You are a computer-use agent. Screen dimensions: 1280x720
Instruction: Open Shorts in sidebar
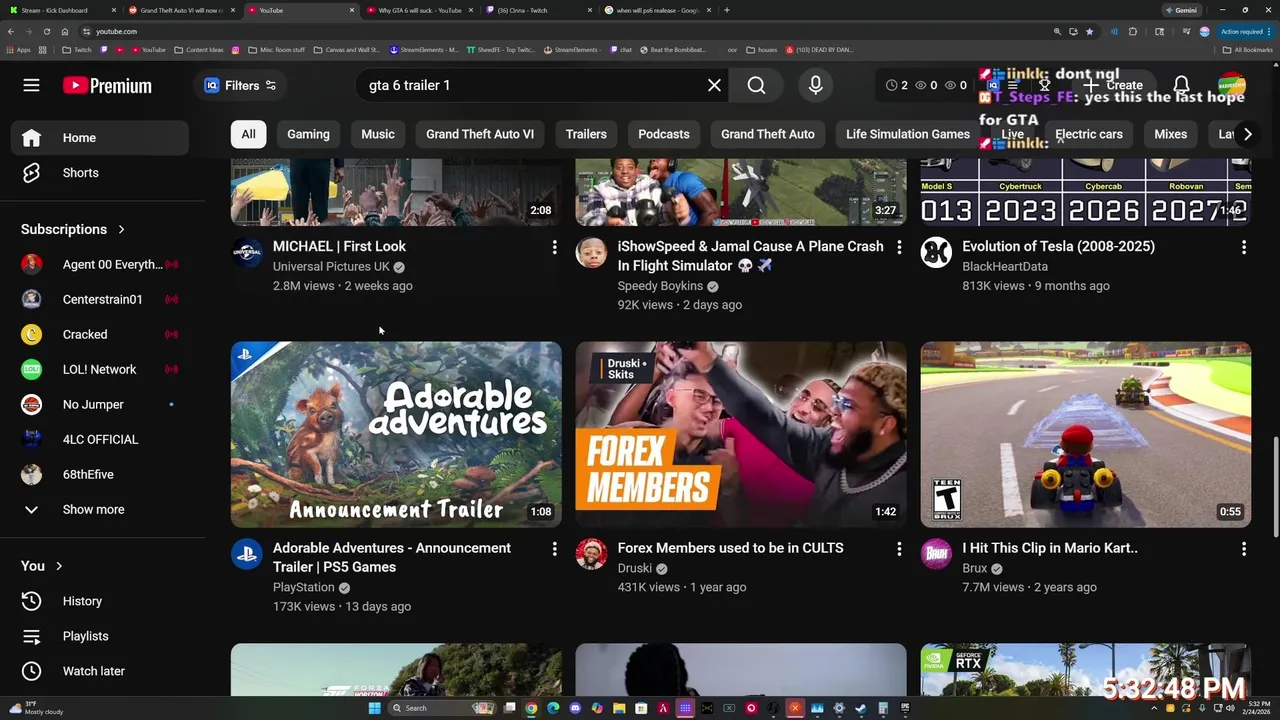[x=100, y=172]
